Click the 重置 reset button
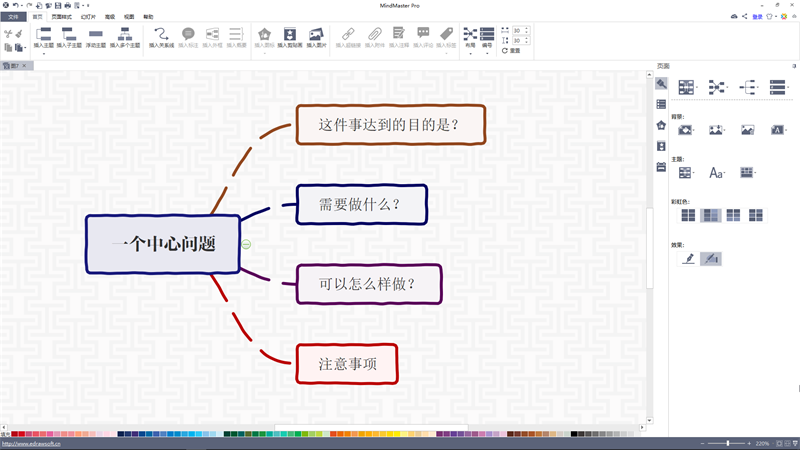The width and height of the screenshot is (800, 450). (511, 51)
